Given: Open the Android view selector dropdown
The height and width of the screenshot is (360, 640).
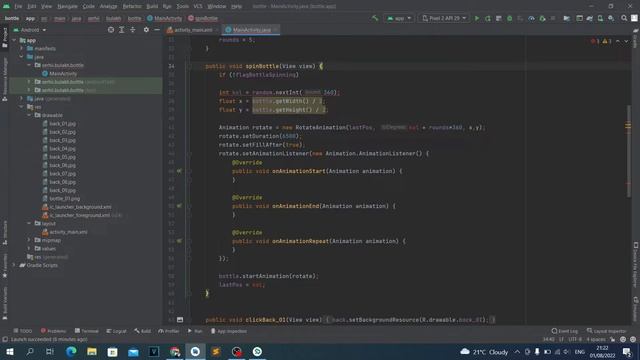Looking at the screenshot, I should [31, 30].
